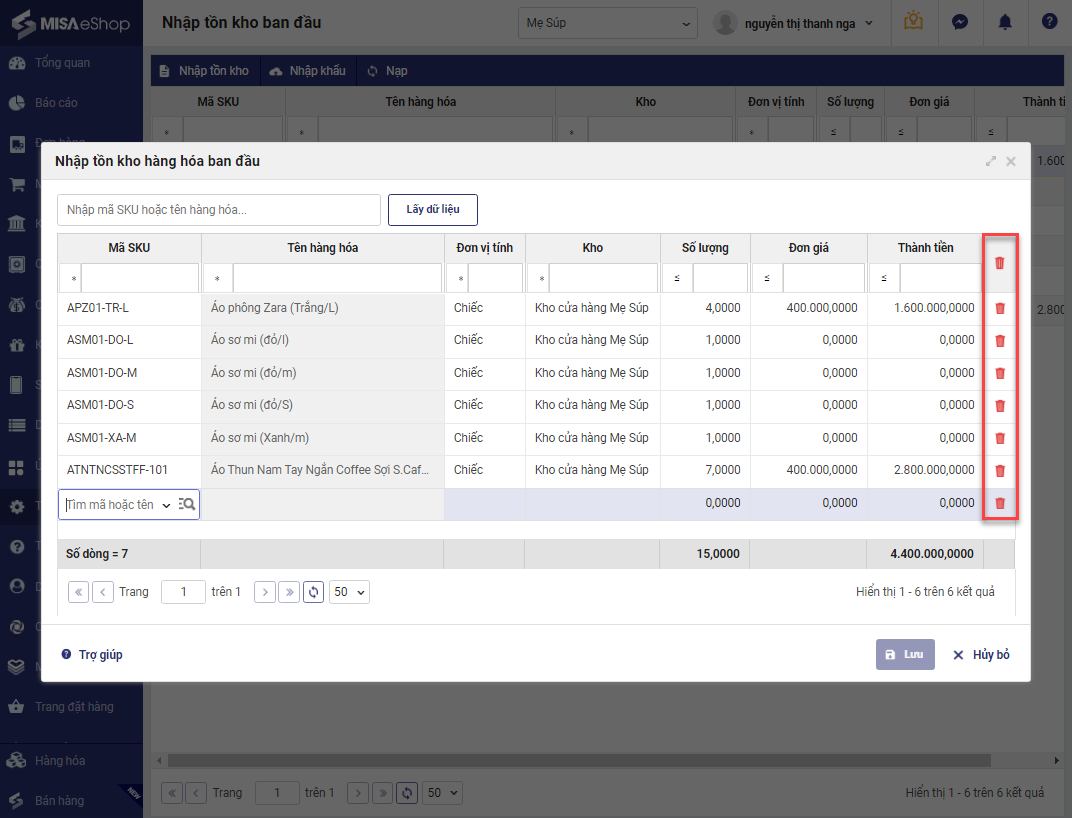The height and width of the screenshot is (818, 1072).
Task: Click the Tên hàng hóa column filter field
Action: click(336, 278)
